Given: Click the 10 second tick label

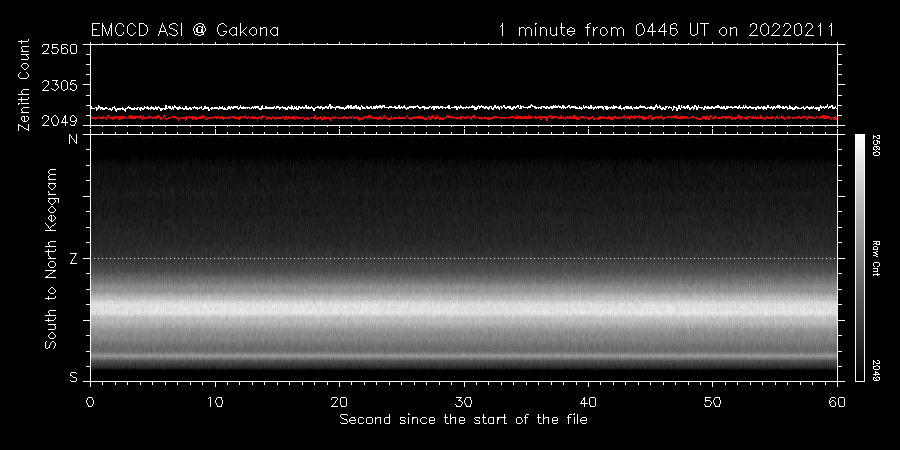Looking at the screenshot, I should (215, 401).
